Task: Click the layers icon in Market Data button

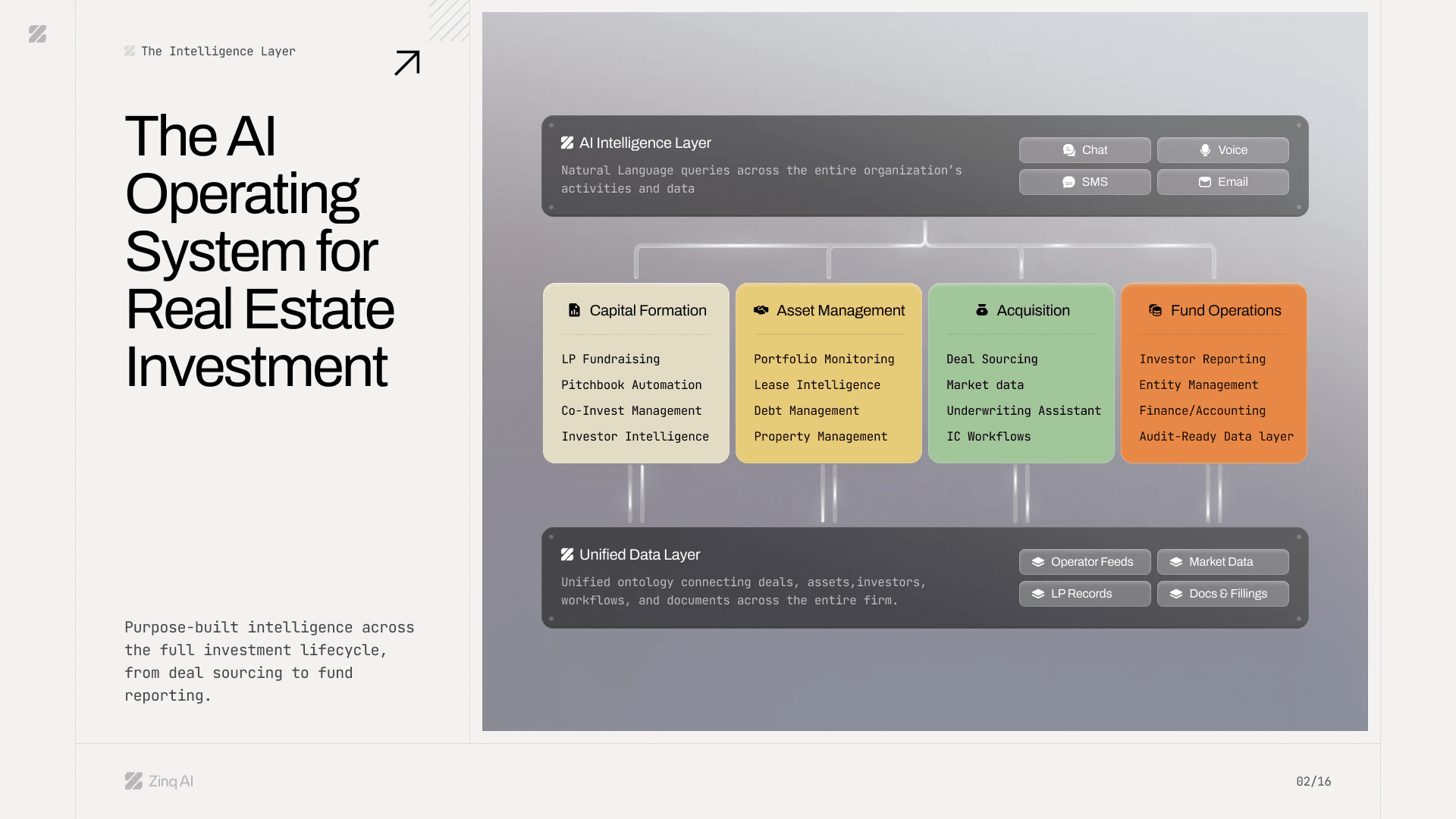Action: point(1176,562)
